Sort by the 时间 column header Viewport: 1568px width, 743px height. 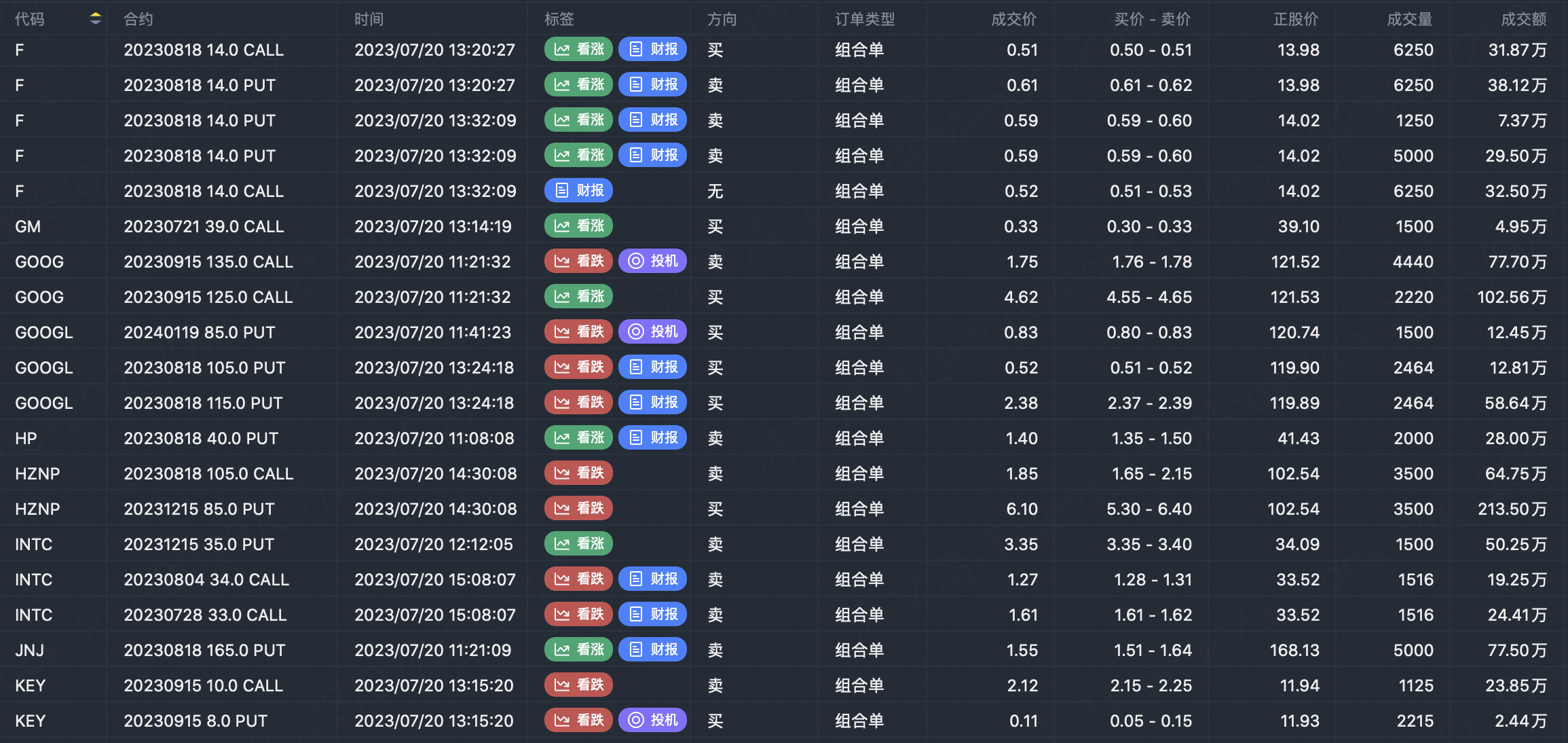(369, 19)
